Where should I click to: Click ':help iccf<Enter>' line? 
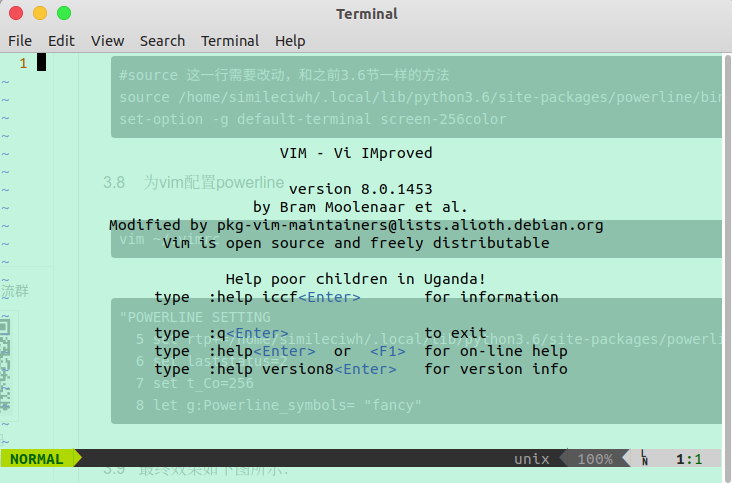pos(356,297)
